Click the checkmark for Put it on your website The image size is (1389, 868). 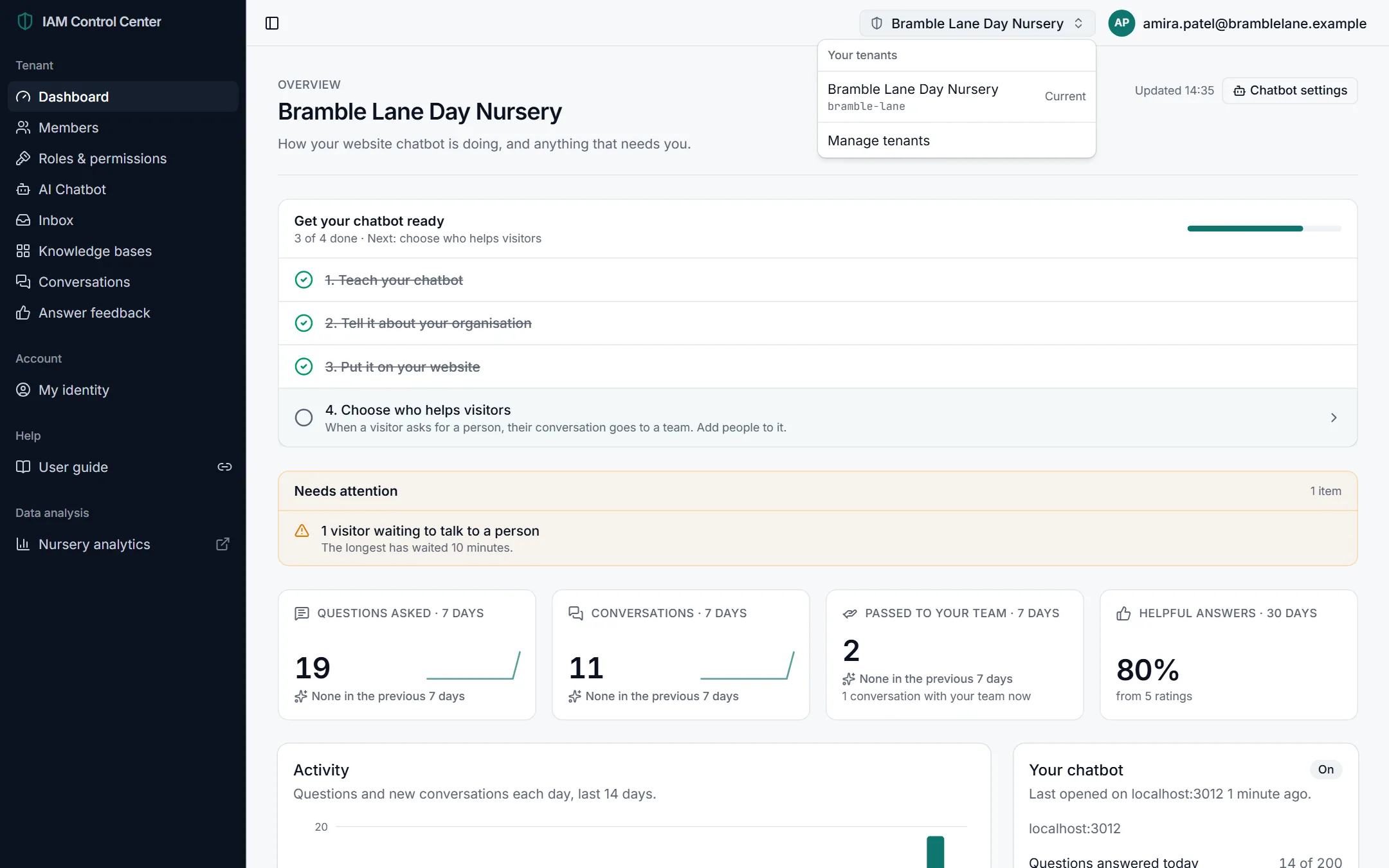point(304,366)
